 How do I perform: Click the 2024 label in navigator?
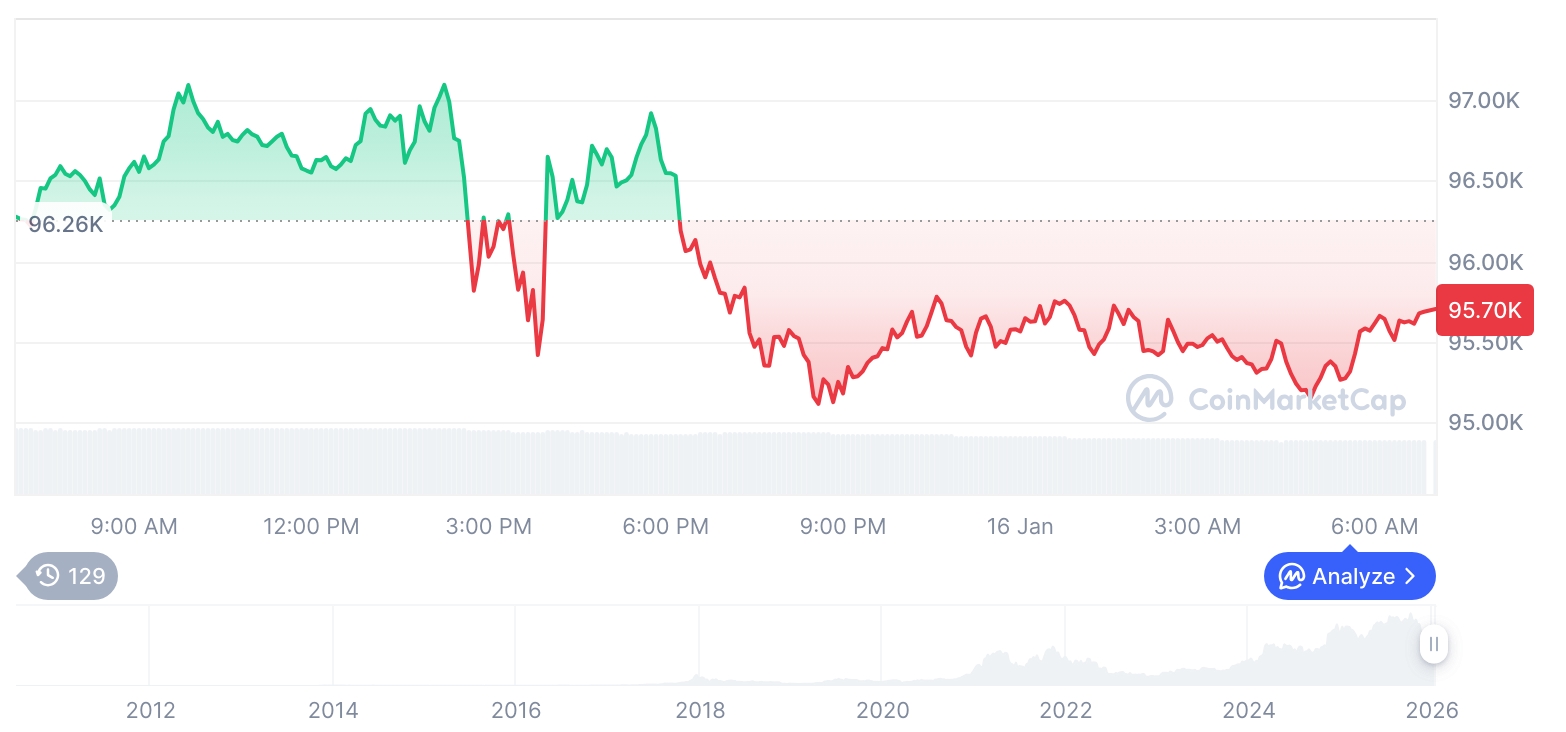click(x=1249, y=711)
